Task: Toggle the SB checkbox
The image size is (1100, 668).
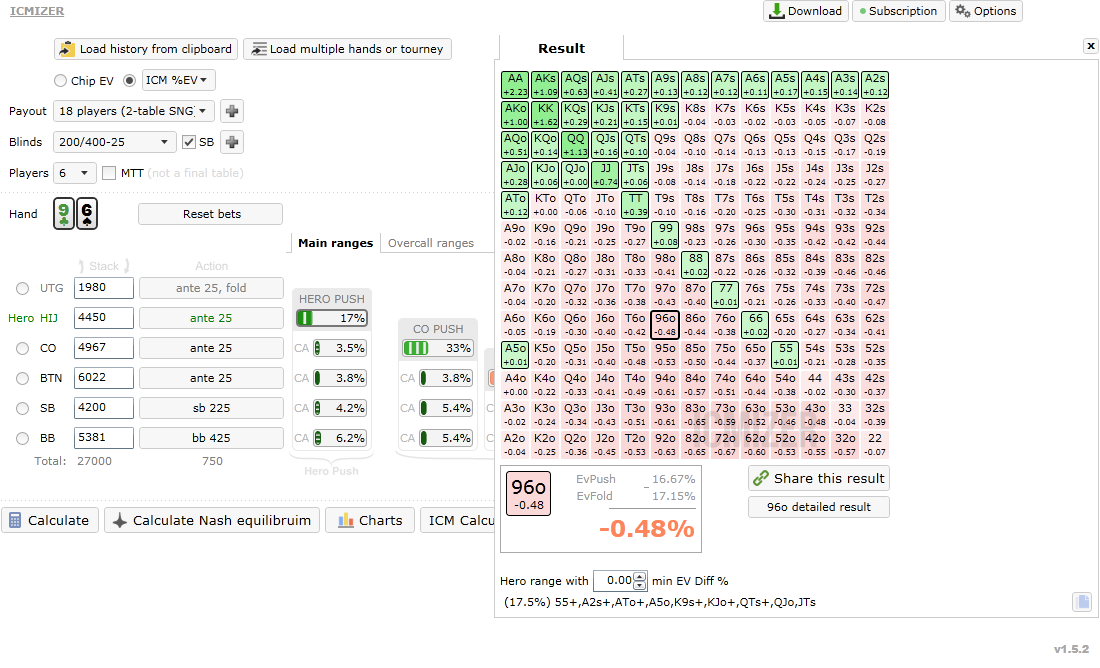Action: (x=189, y=142)
